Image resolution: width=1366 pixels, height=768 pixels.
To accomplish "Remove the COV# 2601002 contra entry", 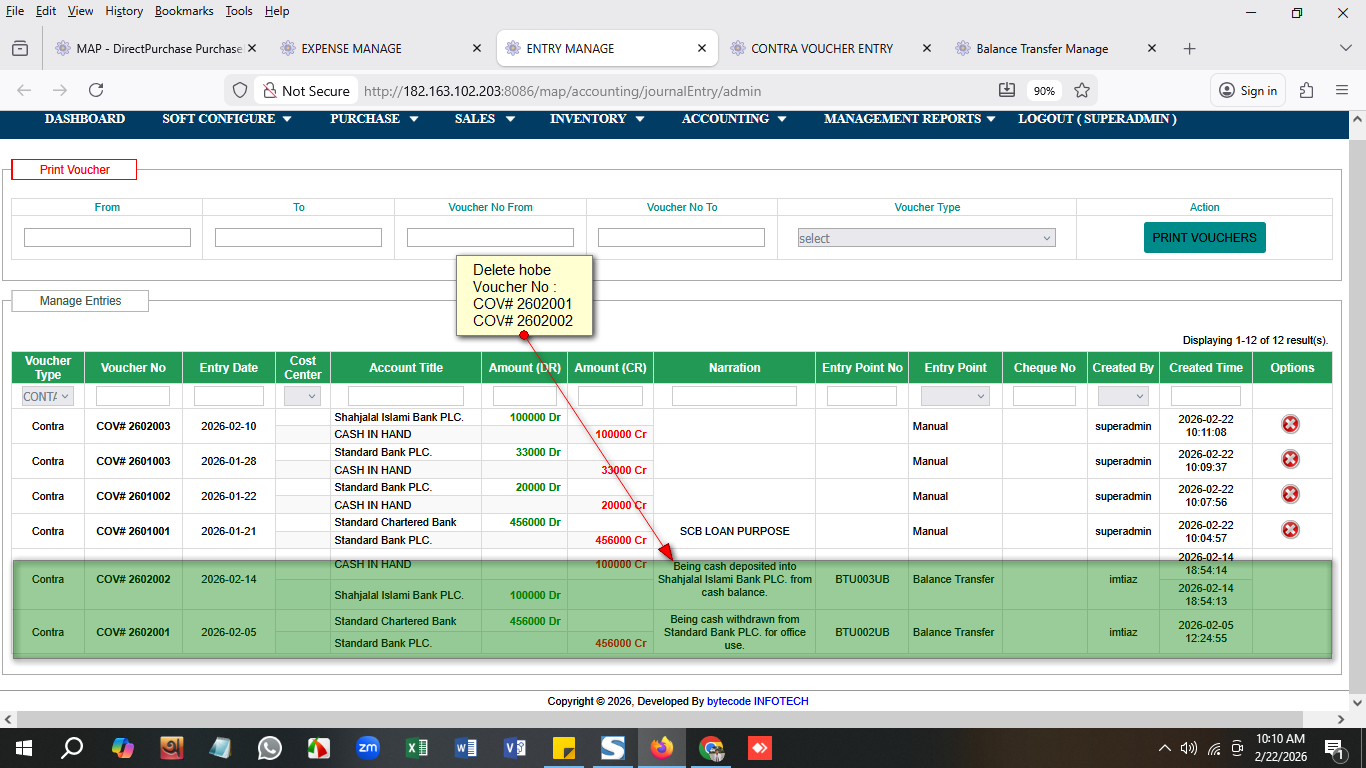I will click(x=1290, y=495).
